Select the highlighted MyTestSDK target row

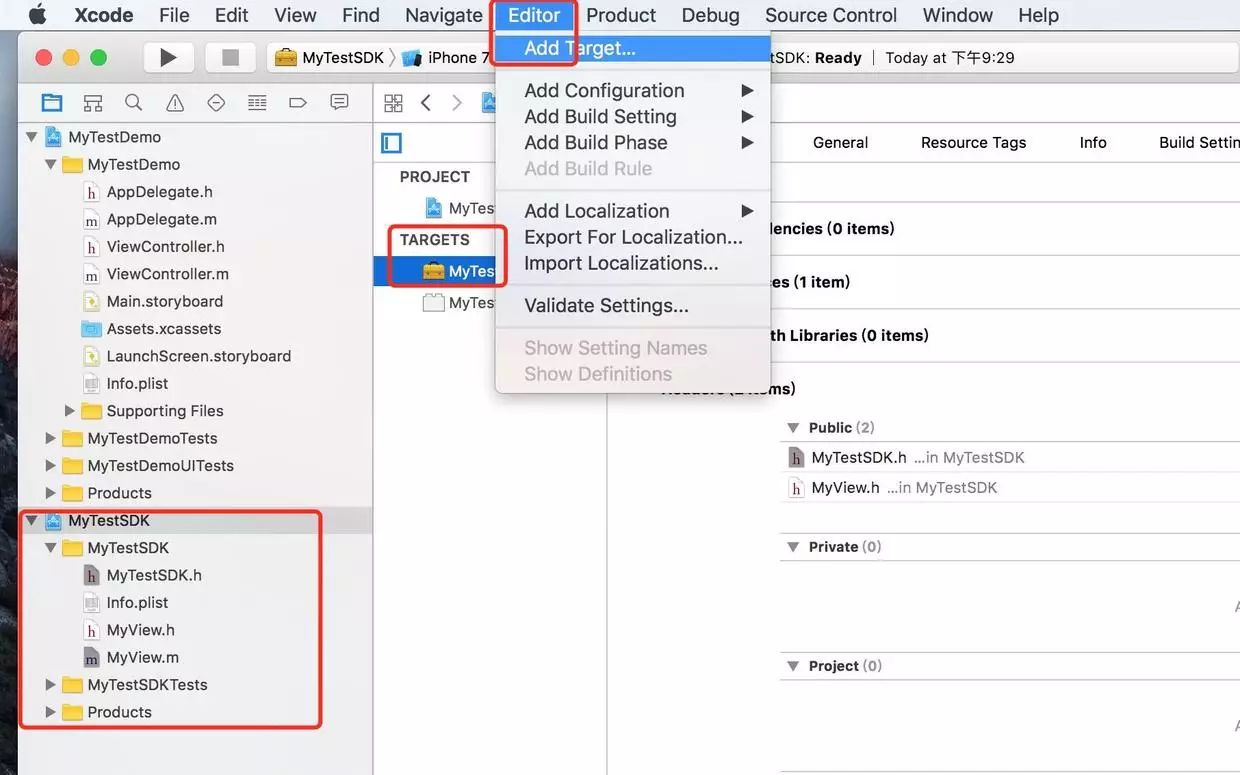pyautogui.click(x=436, y=271)
